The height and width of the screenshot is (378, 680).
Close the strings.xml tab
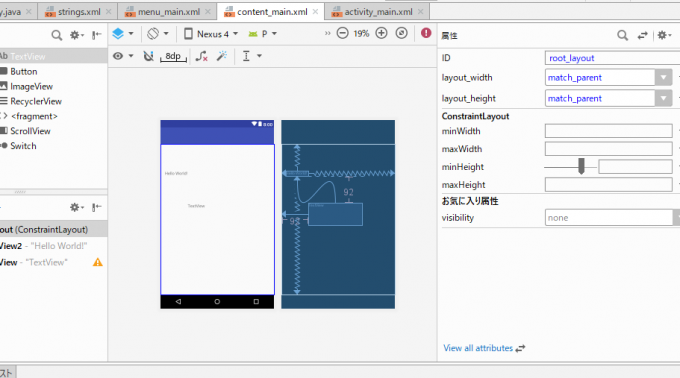pos(109,12)
